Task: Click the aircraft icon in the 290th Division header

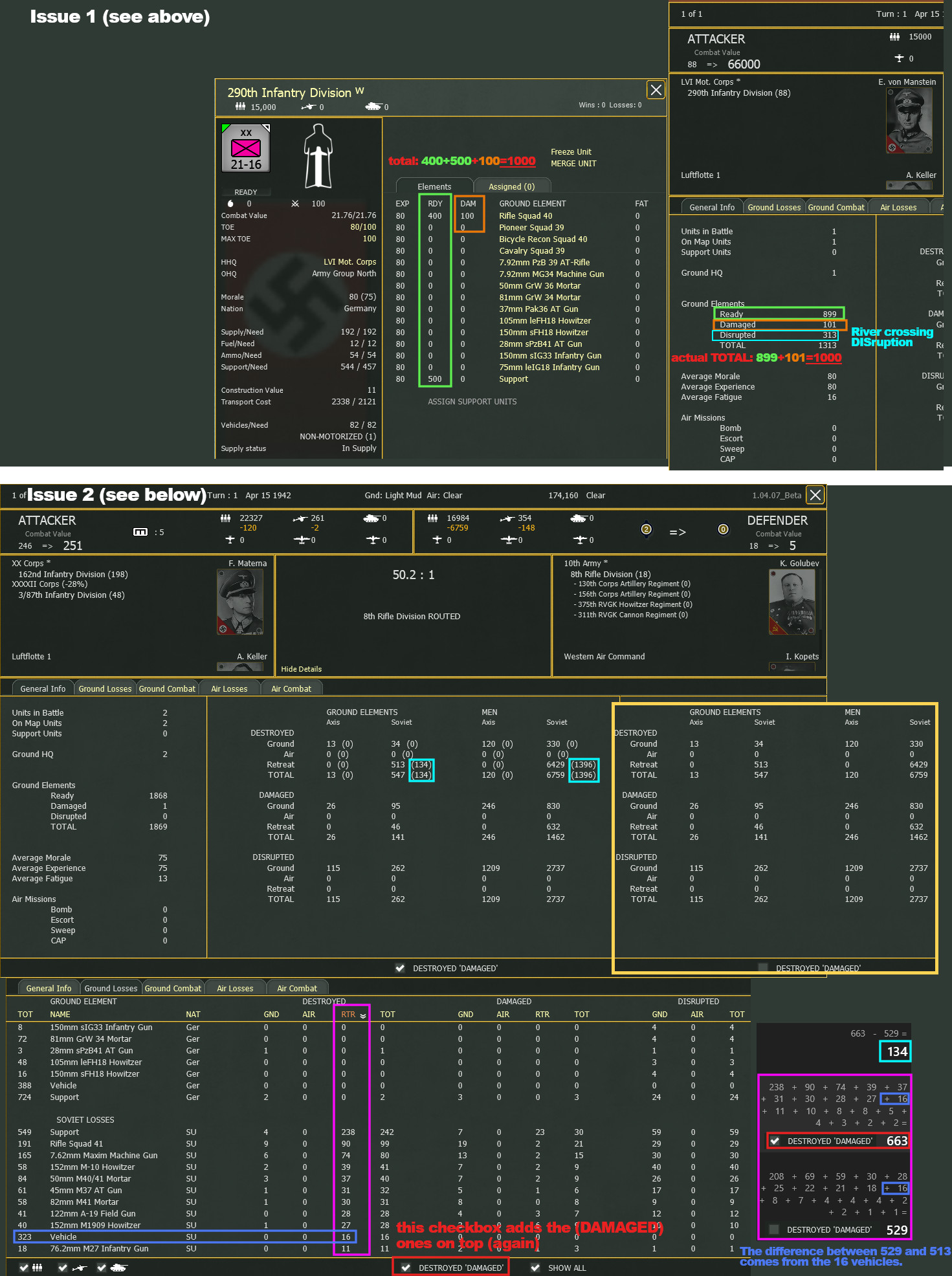Action: (x=309, y=107)
